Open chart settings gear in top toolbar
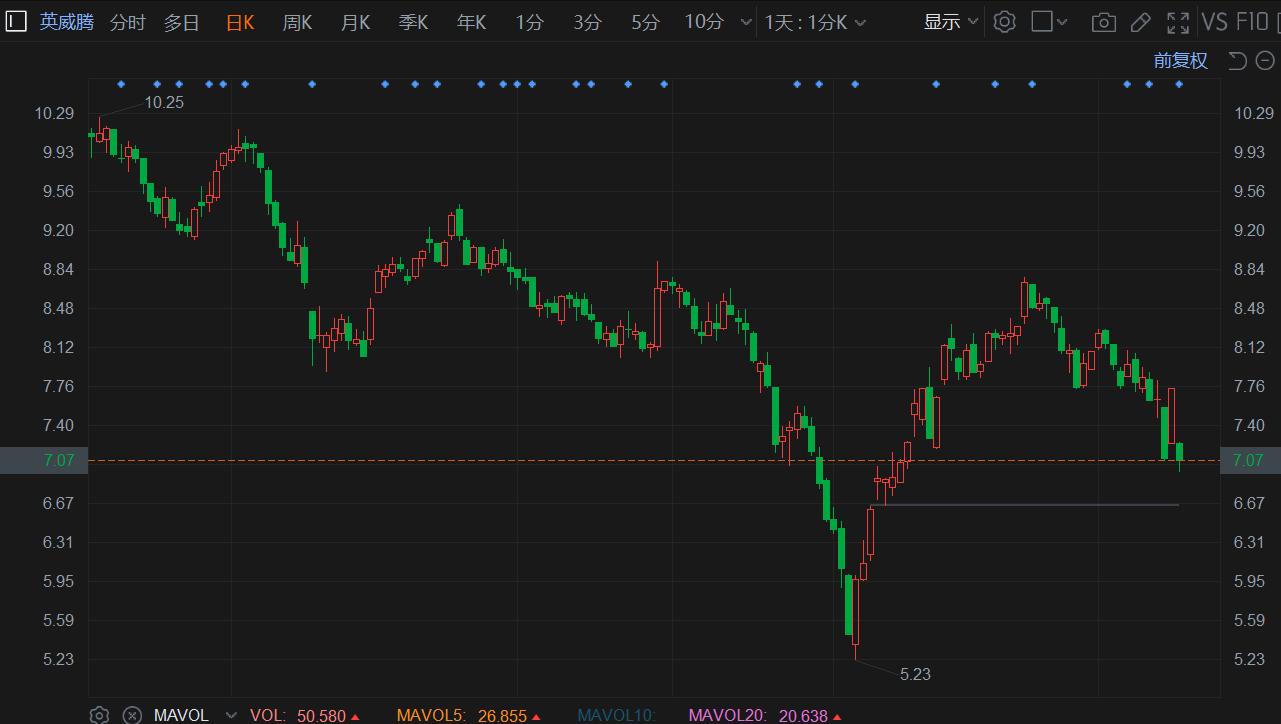This screenshot has width=1281, height=724. tap(1004, 22)
